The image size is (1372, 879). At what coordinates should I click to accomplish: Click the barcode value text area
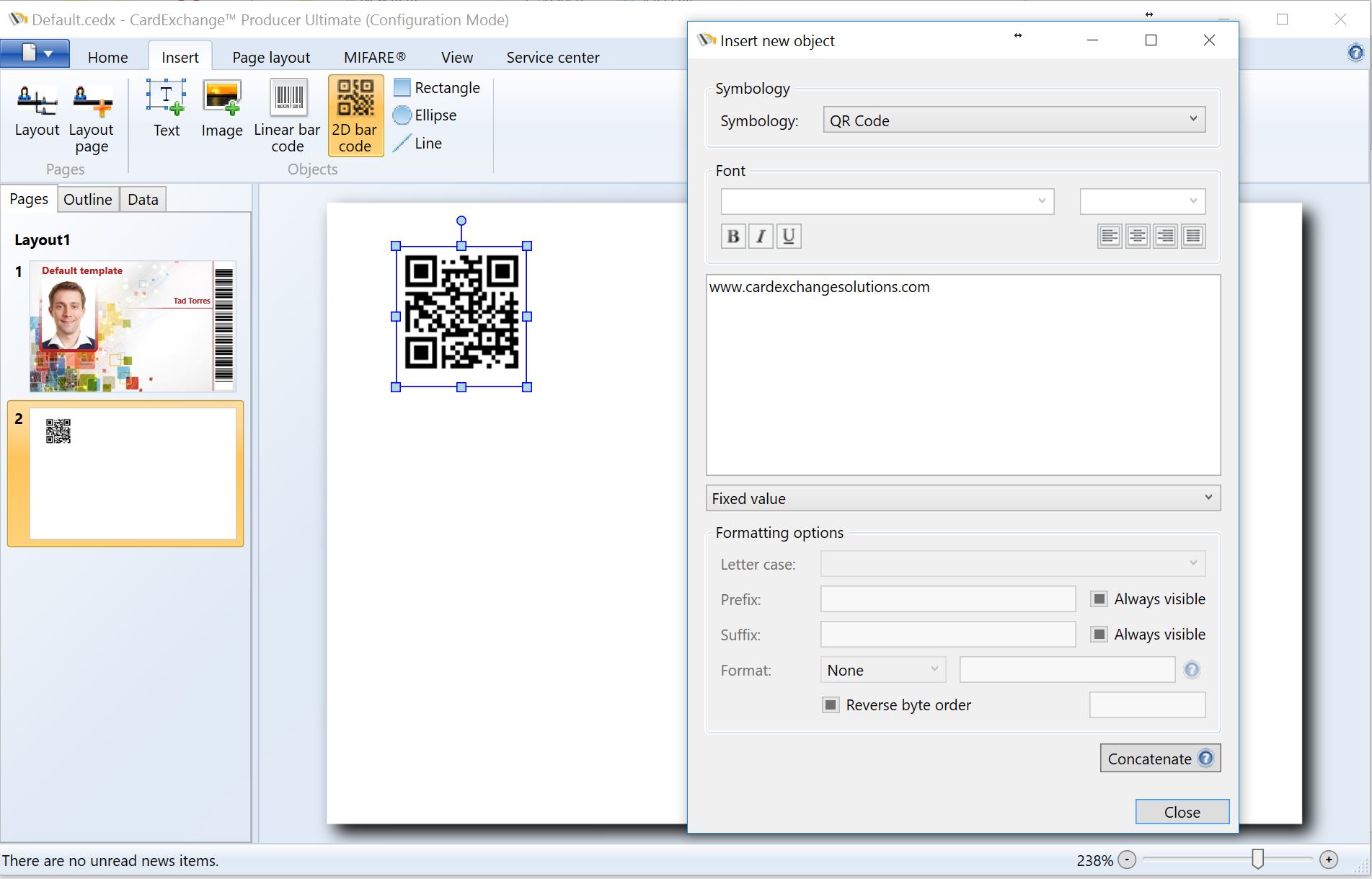click(963, 375)
